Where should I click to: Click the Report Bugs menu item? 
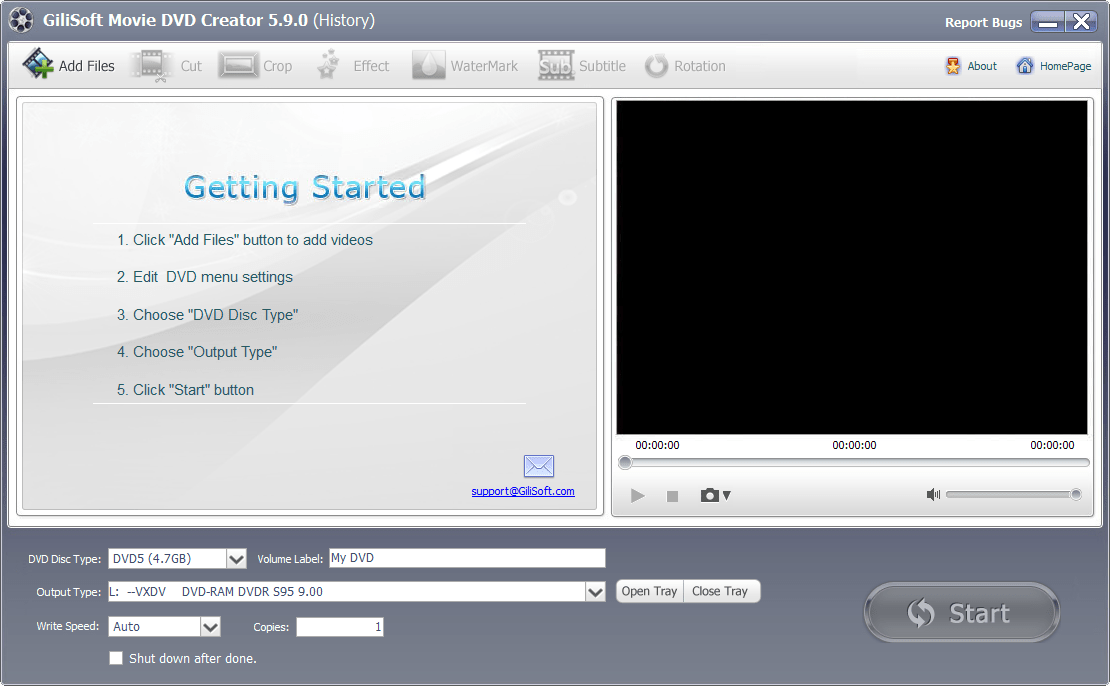(983, 22)
